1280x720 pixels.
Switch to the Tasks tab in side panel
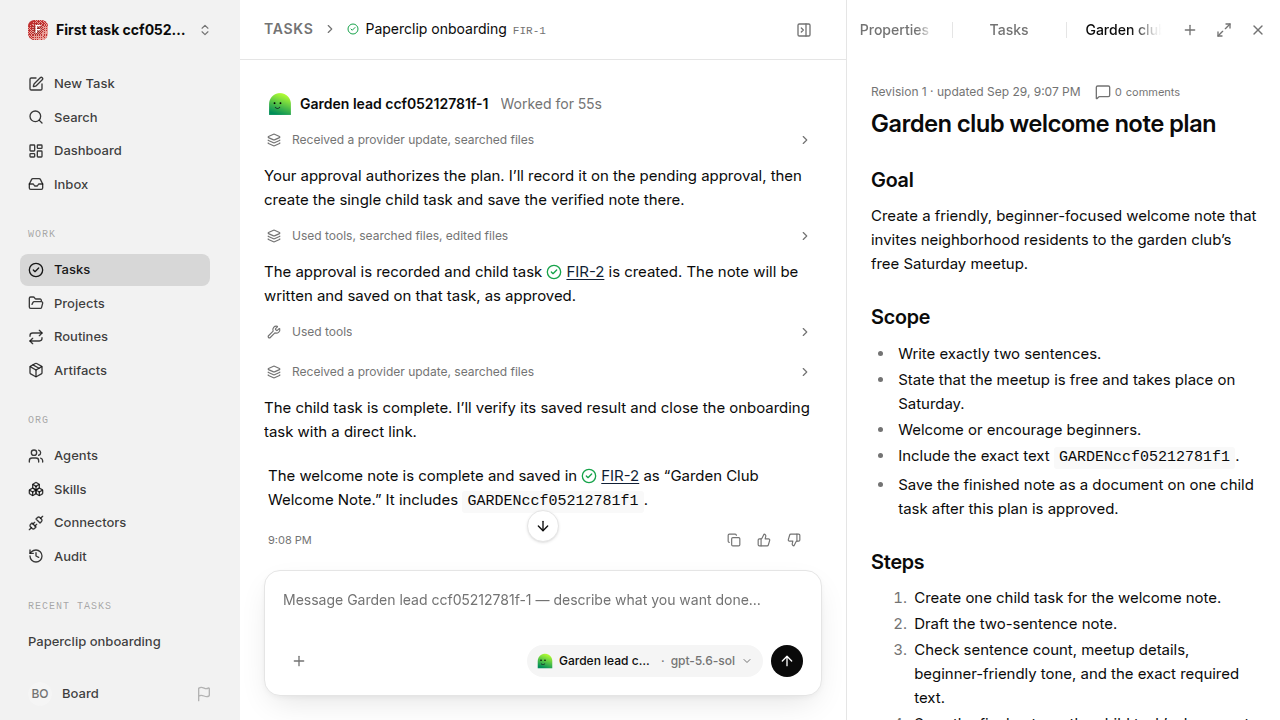click(1009, 30)
